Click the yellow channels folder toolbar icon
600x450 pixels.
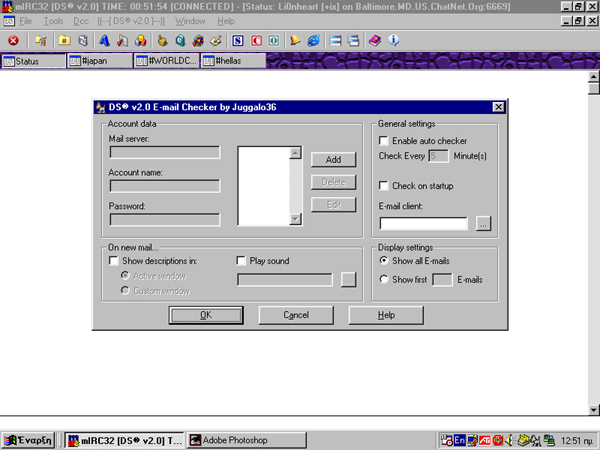(64, 41)
